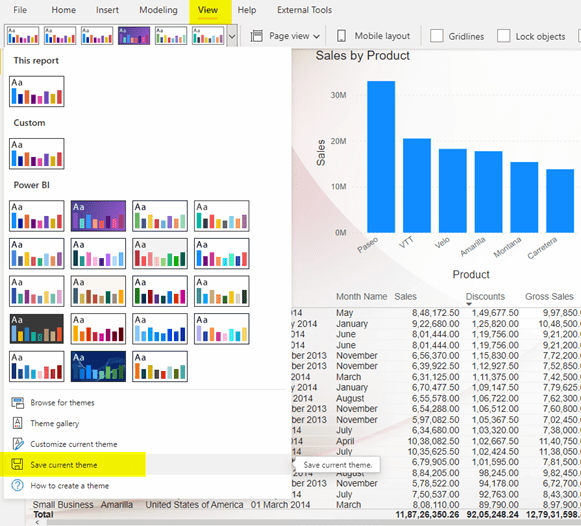The width and height of the screenshot is (581, 526).
Task: Sort by the Gross Sales column header
Action: [x=549, y=296]
